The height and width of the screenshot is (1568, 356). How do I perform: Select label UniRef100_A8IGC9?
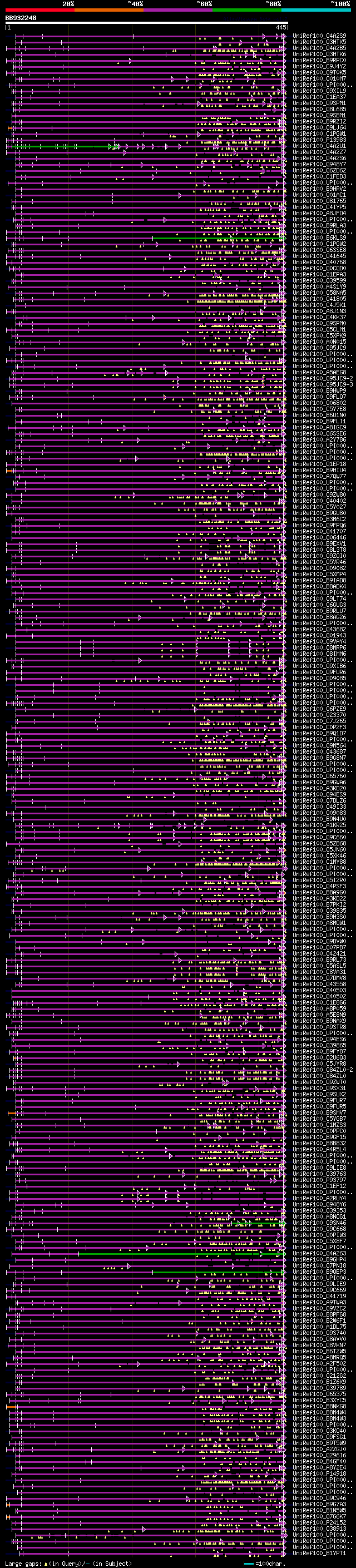[319, 427]
